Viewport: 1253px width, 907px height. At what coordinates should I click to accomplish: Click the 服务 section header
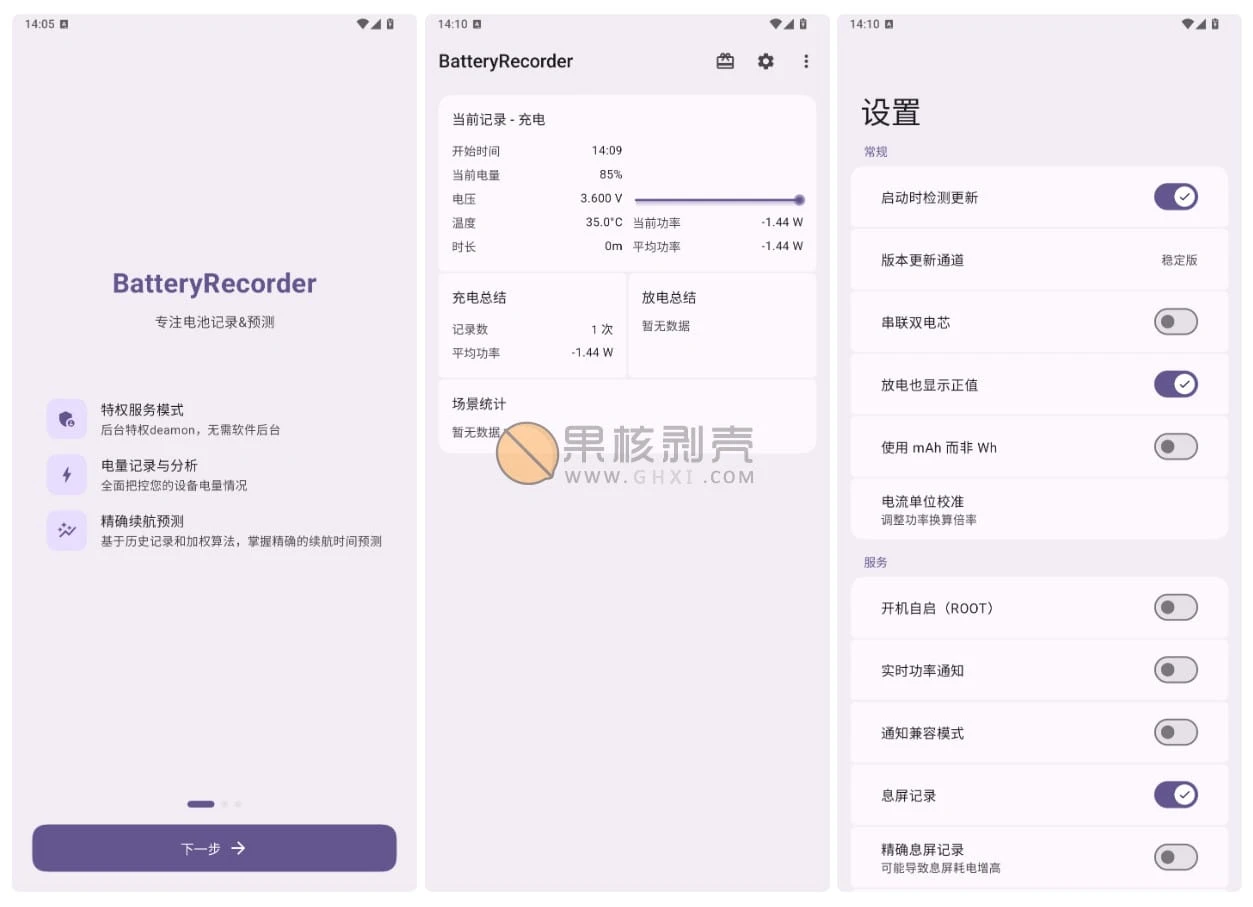click(876, 562)
